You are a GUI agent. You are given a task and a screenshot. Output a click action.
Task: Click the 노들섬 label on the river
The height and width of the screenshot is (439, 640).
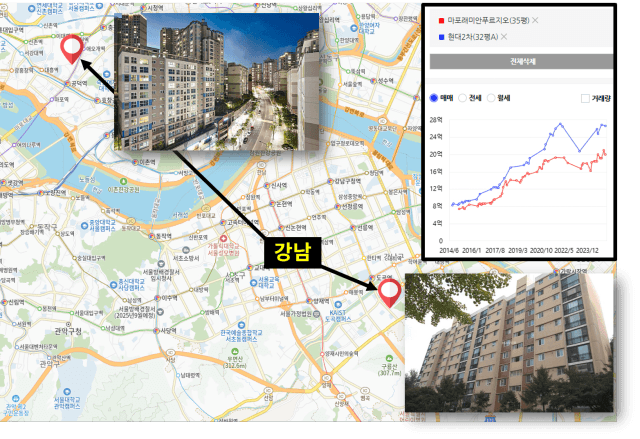[x=86, y=179]
